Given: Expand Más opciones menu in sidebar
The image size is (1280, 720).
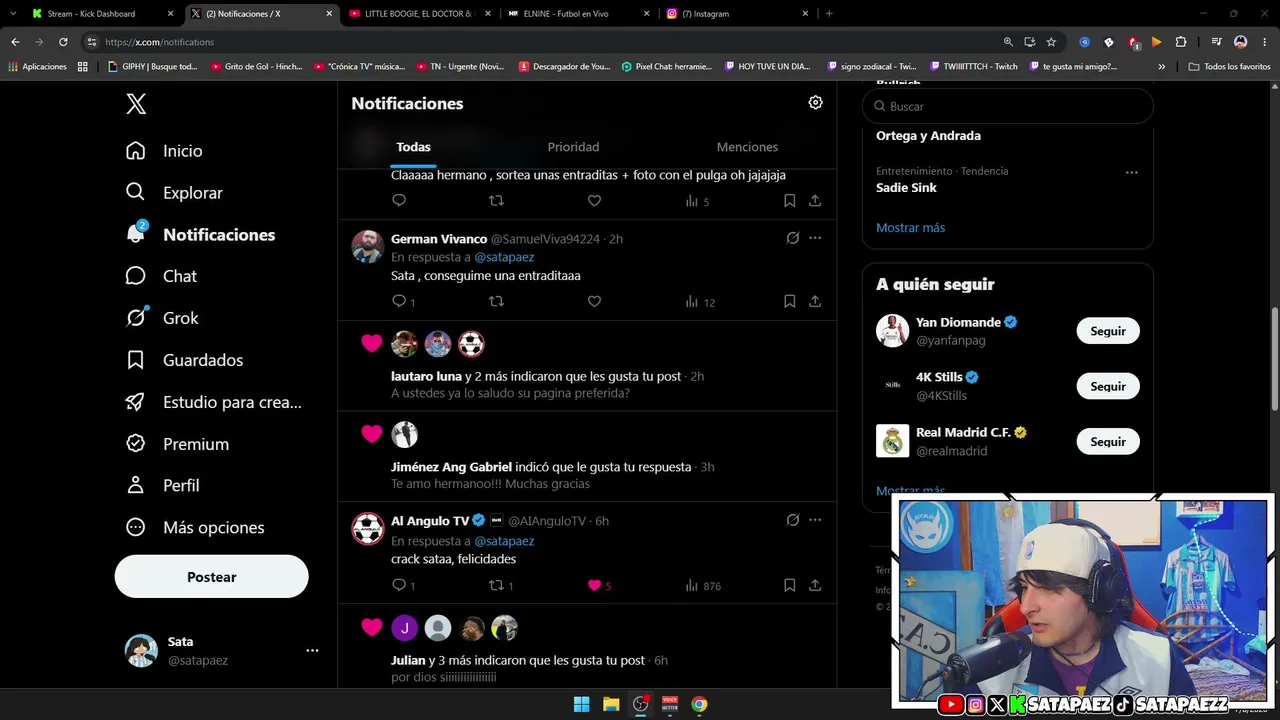Looking at the screenshot, I should (x=195, y=527).
